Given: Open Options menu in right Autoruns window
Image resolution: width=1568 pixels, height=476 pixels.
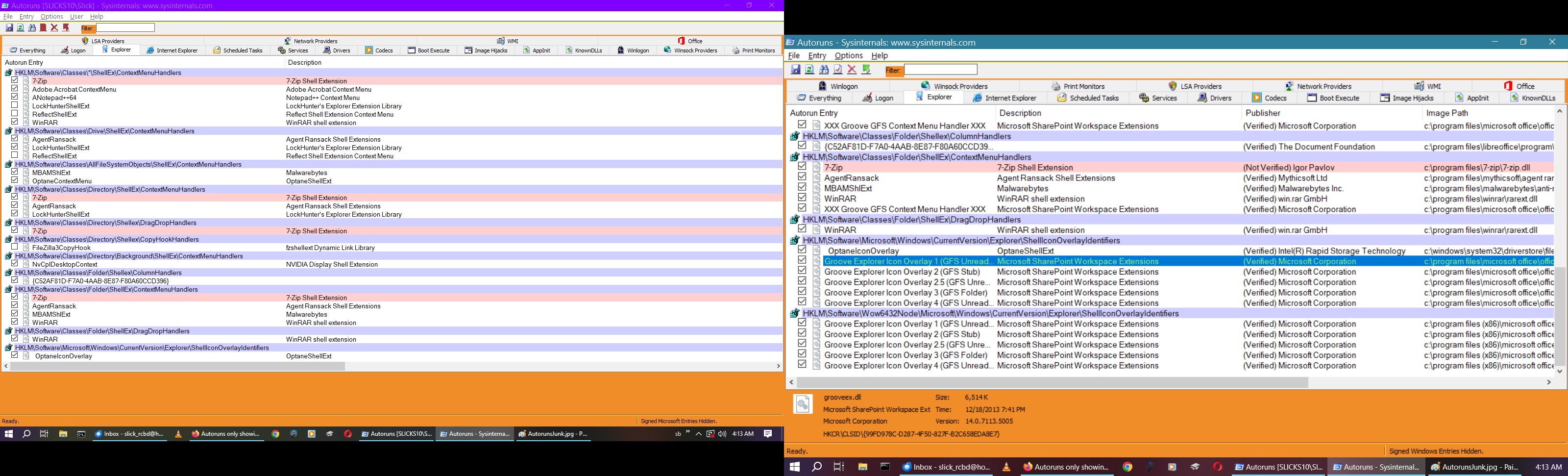Looking at the screenshot, I should pyautogui.click(x=849, y=55).
